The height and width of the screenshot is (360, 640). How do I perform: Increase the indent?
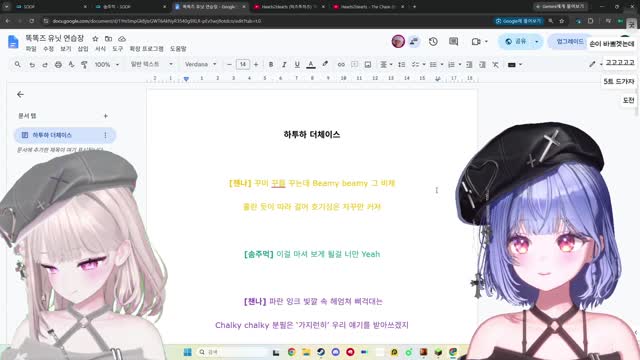pyautogui.click(x=482, y=64)
